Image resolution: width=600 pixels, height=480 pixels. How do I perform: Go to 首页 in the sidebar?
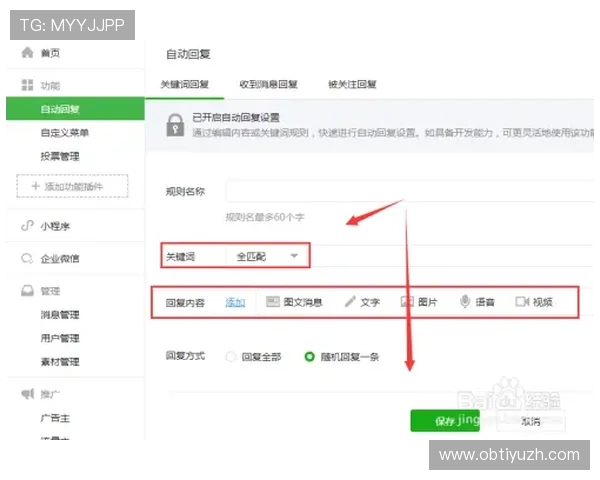50,53
